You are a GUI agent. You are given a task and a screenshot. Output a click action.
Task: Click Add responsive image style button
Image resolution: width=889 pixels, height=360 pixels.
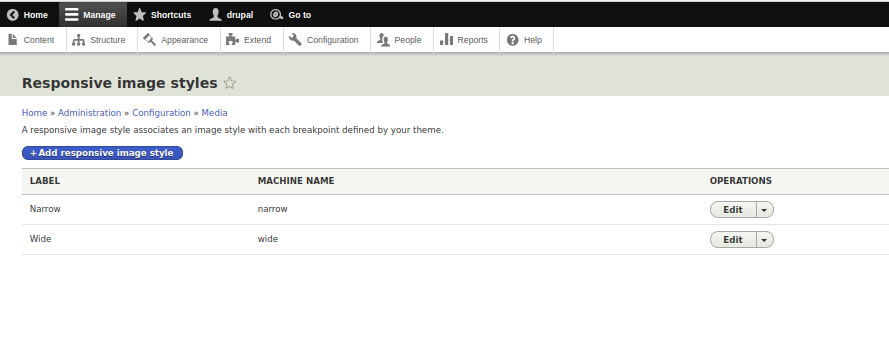(103, 153)
